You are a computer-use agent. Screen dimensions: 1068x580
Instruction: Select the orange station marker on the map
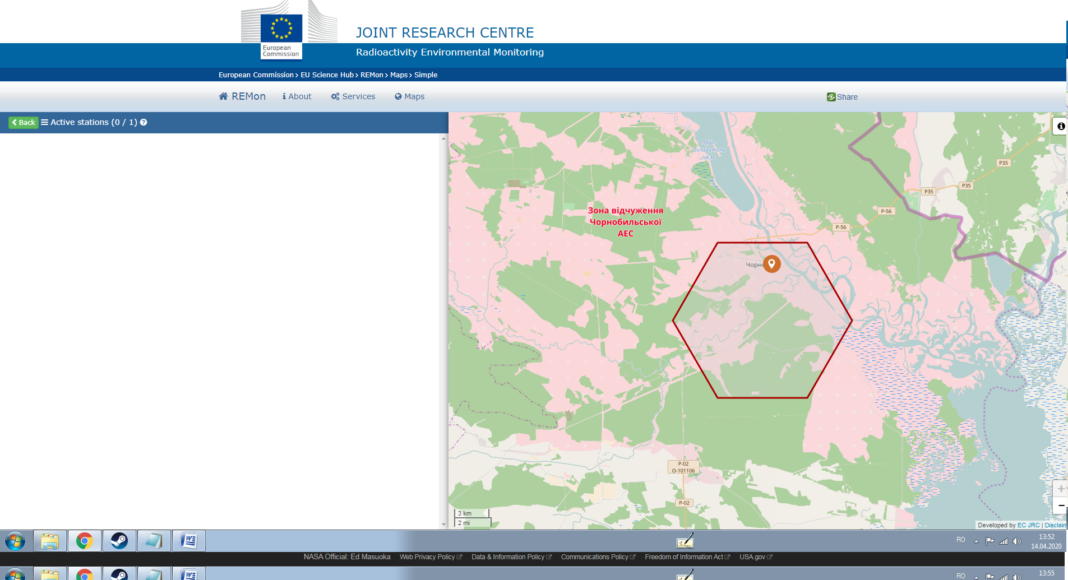771,263
